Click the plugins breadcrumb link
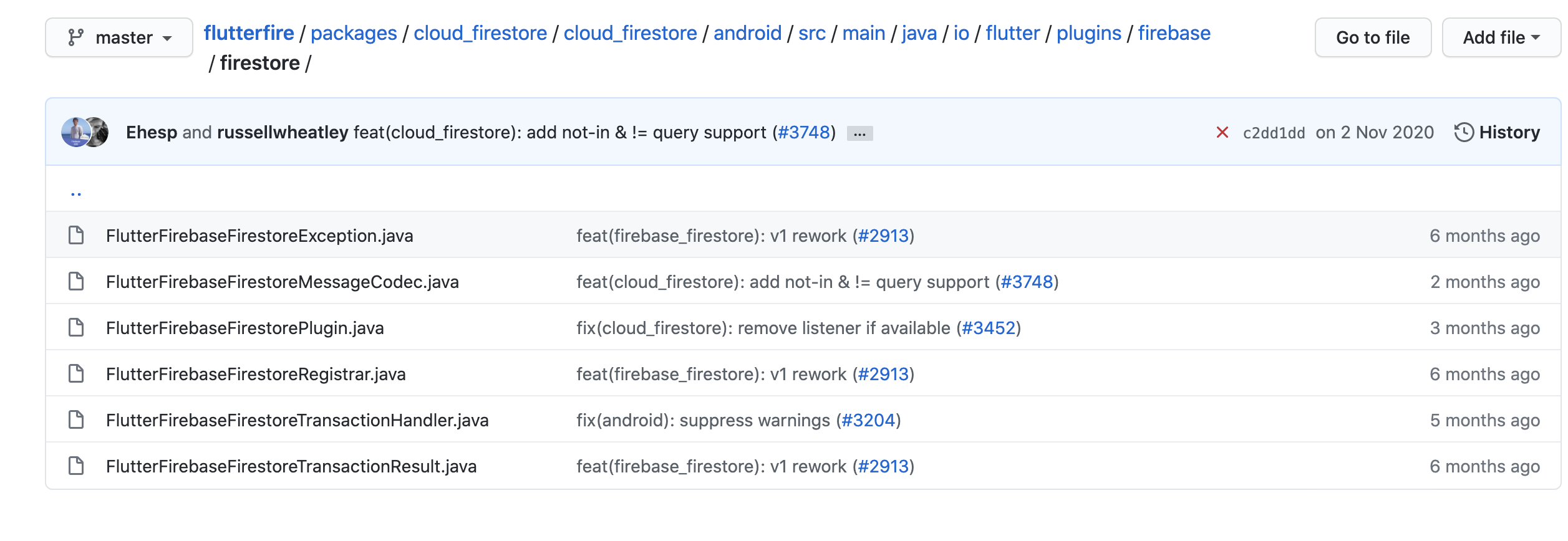The height and width of the screenshot is (541, 1568). [1088, 33]
